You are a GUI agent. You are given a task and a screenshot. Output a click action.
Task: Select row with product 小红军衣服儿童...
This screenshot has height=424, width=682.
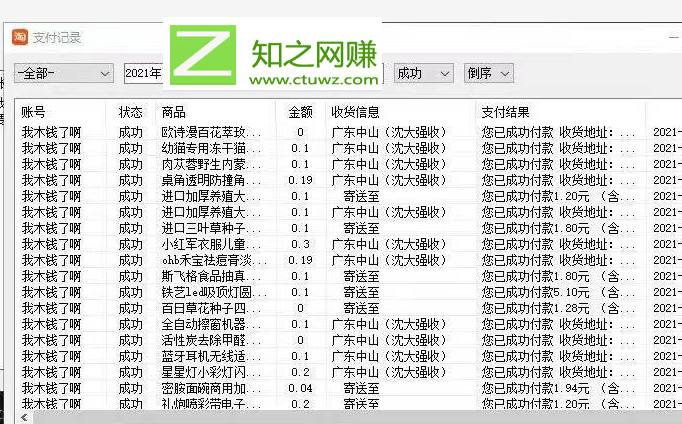(348, 244)
